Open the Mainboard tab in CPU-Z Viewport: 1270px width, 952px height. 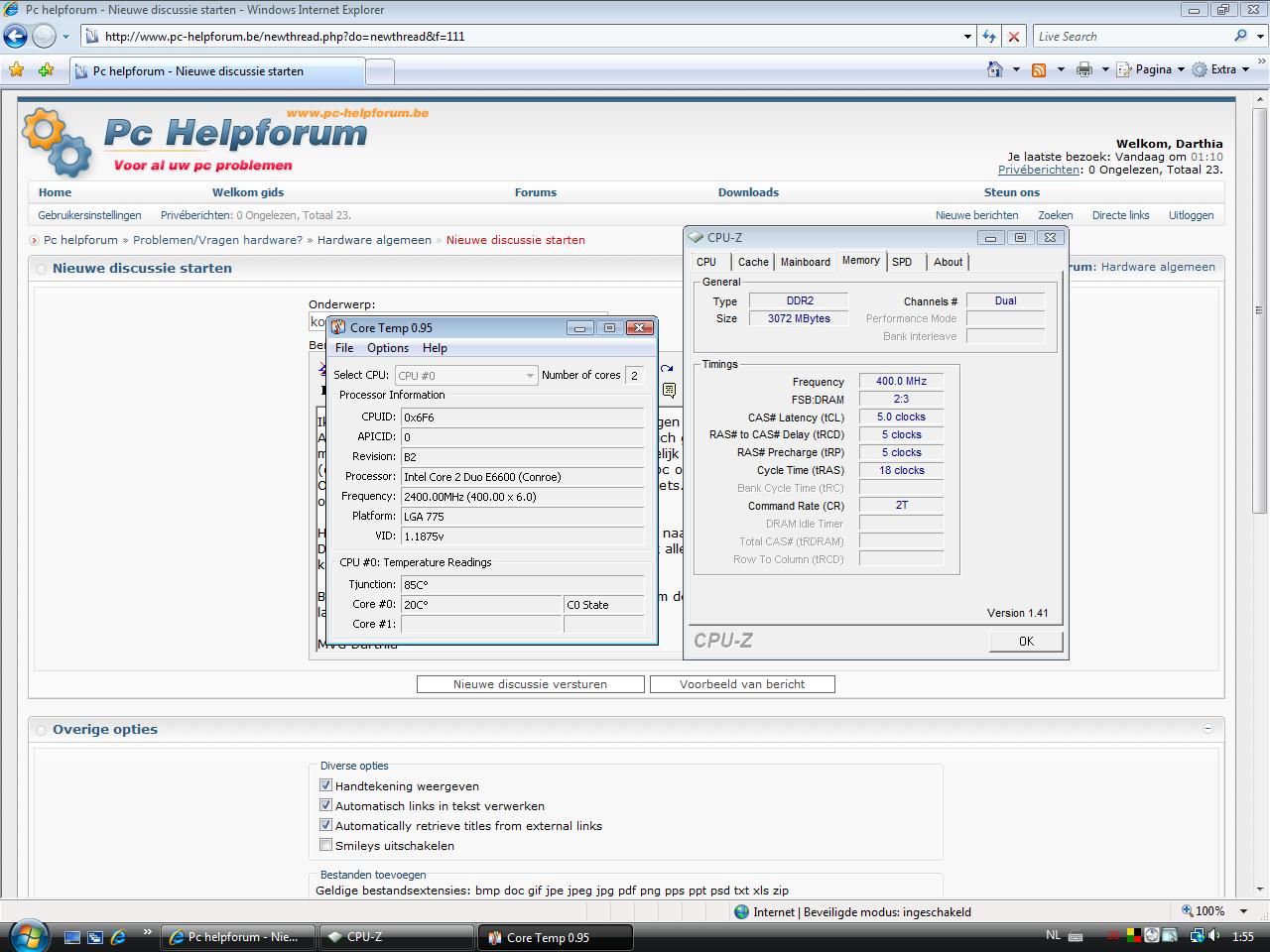point(805,262)
